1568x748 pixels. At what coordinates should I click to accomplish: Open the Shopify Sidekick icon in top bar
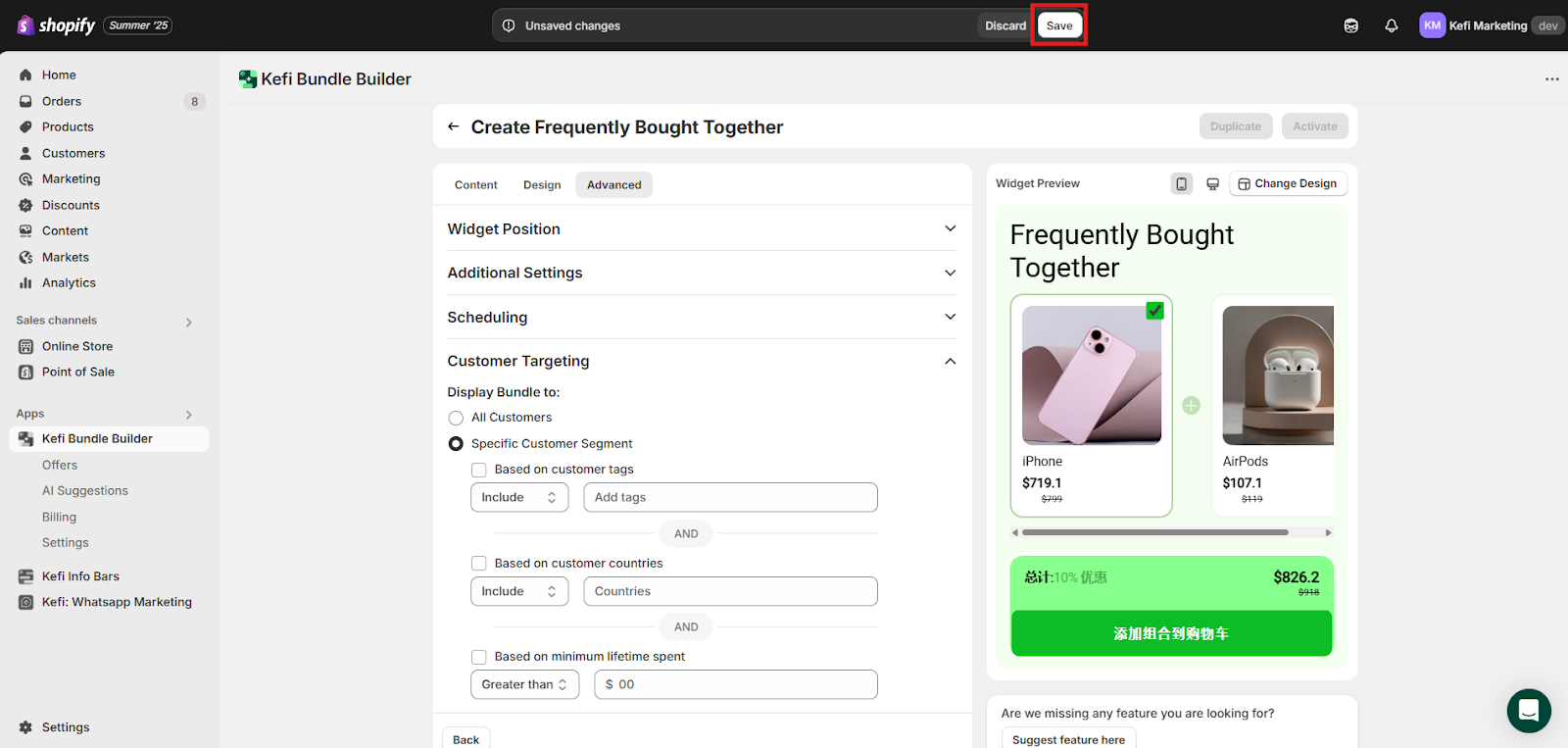click(x=1350, y=25)
